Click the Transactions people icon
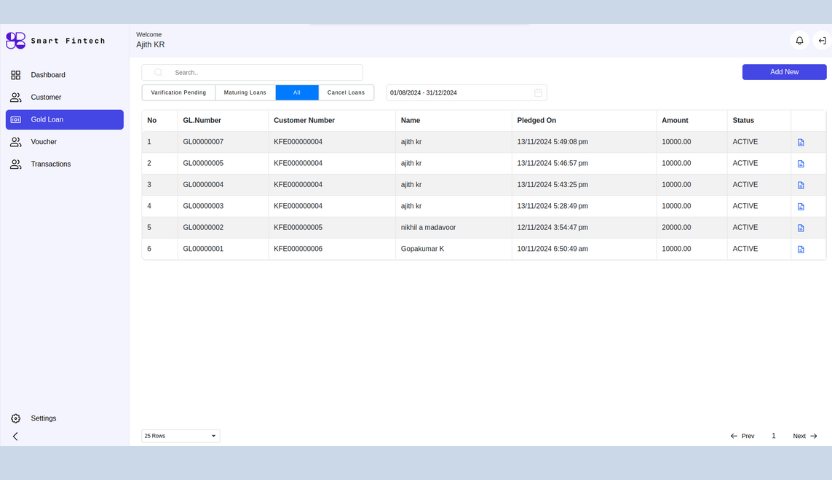 [x=16, y=164]
